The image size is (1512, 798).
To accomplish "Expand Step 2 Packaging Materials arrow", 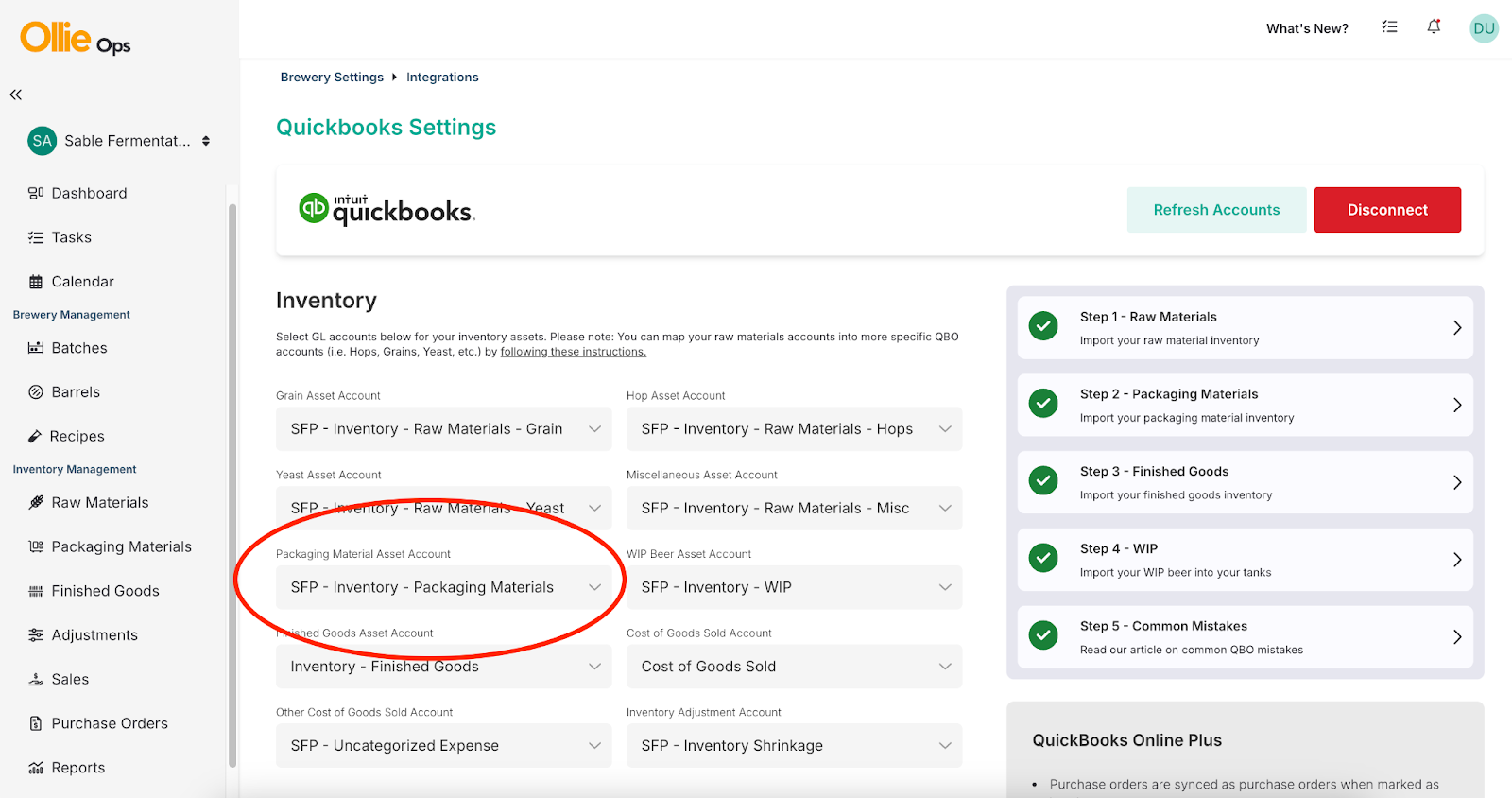I will click(x=1456, y=405).
